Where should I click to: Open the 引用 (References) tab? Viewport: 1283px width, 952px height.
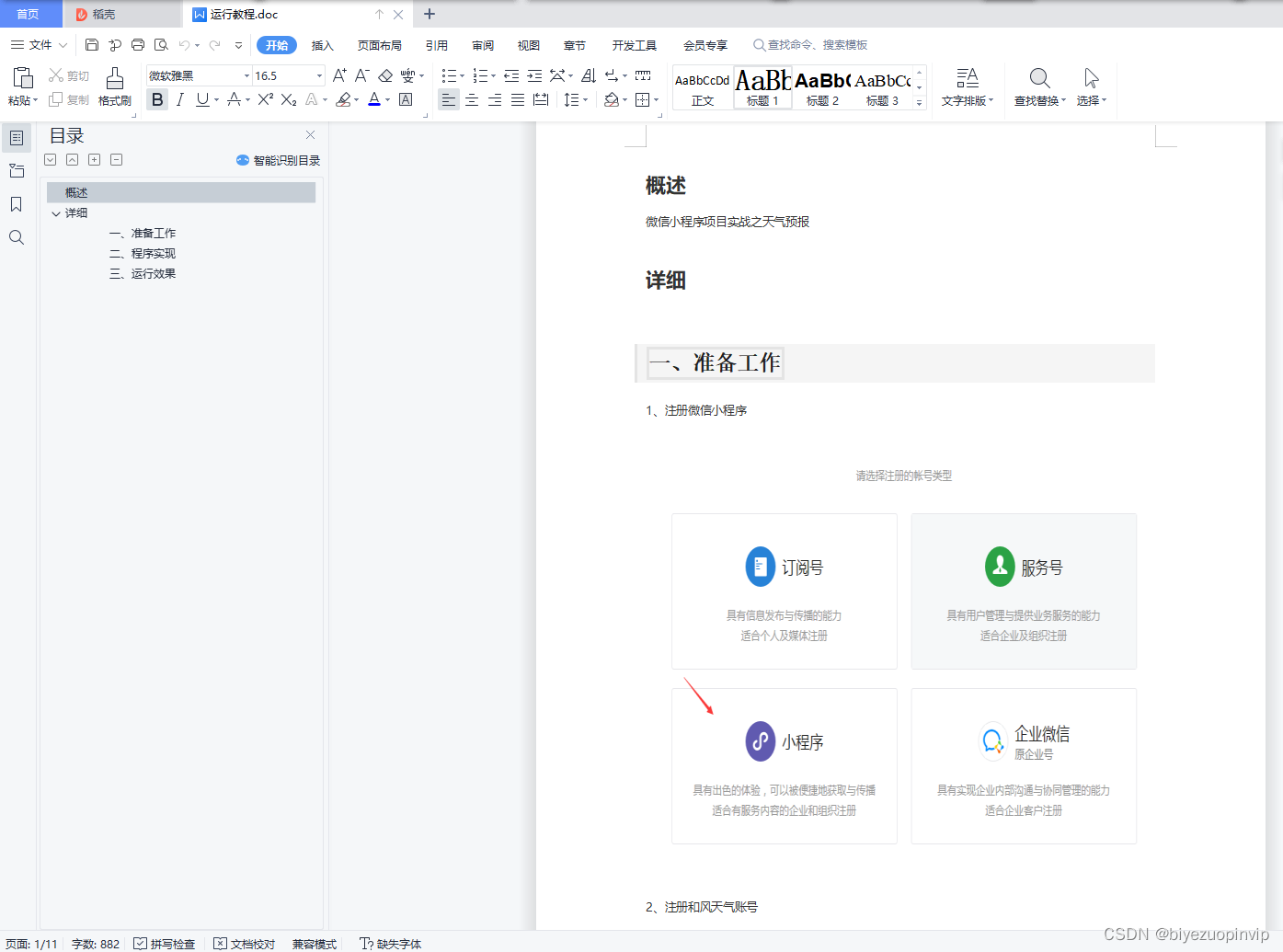point(437,45)
